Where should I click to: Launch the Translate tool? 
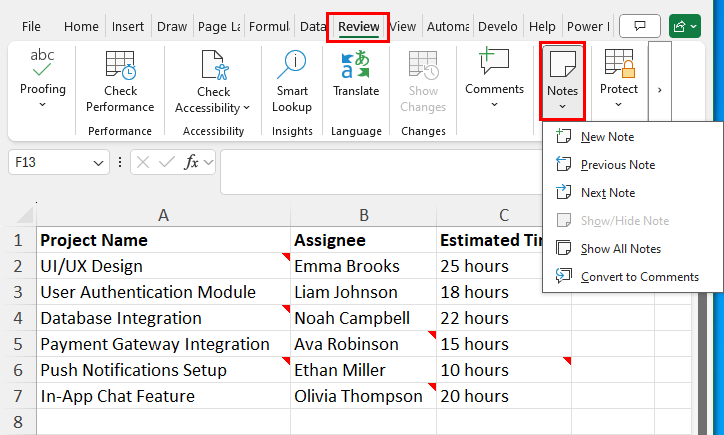point(356,74)
